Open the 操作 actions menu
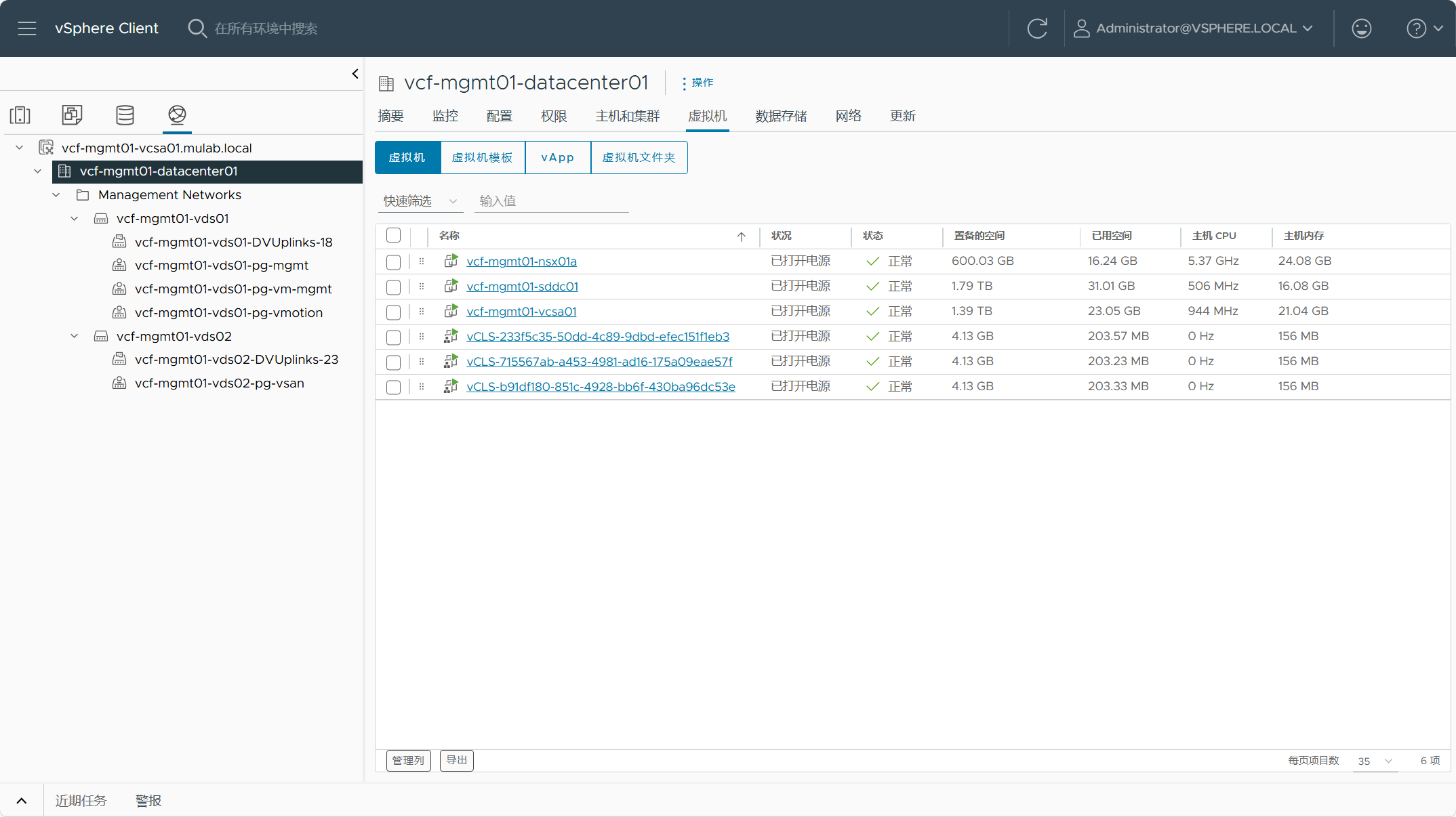Screen dimensions: 1456x817 click(697, 83)
